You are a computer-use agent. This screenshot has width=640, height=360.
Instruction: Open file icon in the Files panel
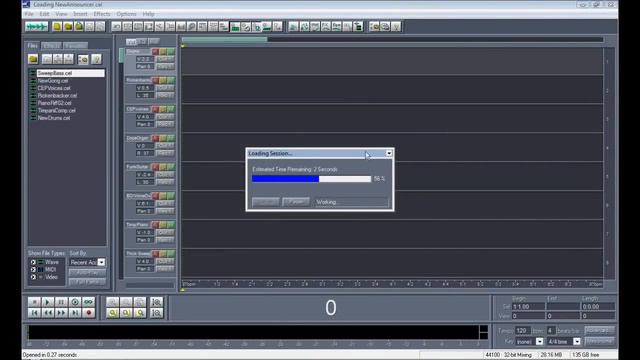pos(33,59)
